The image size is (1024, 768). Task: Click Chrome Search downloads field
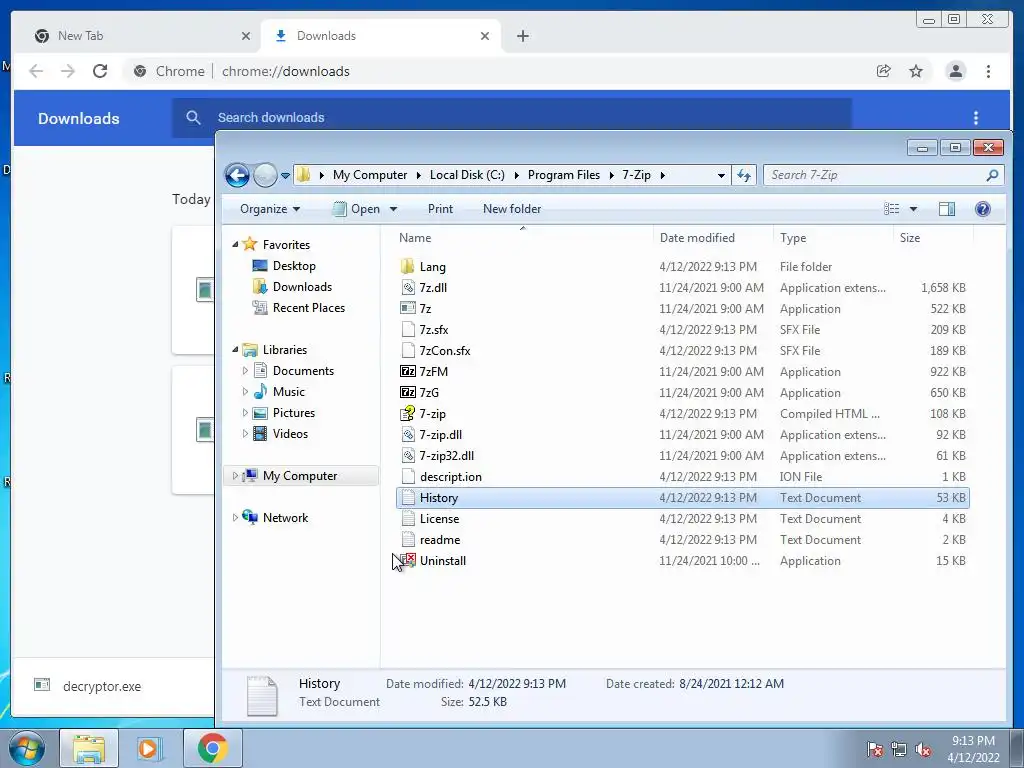(512, 118)
